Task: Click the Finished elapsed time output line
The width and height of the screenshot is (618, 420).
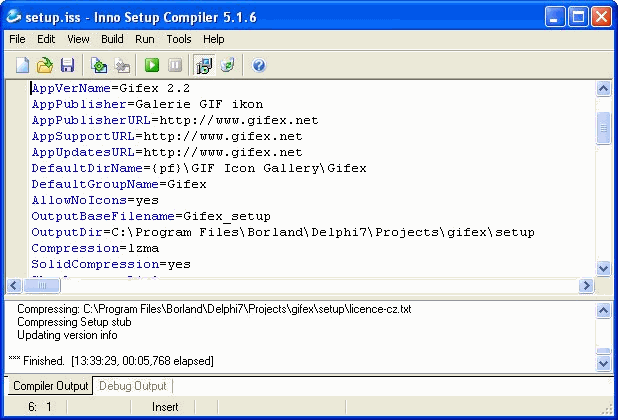Action: (111, 361)
